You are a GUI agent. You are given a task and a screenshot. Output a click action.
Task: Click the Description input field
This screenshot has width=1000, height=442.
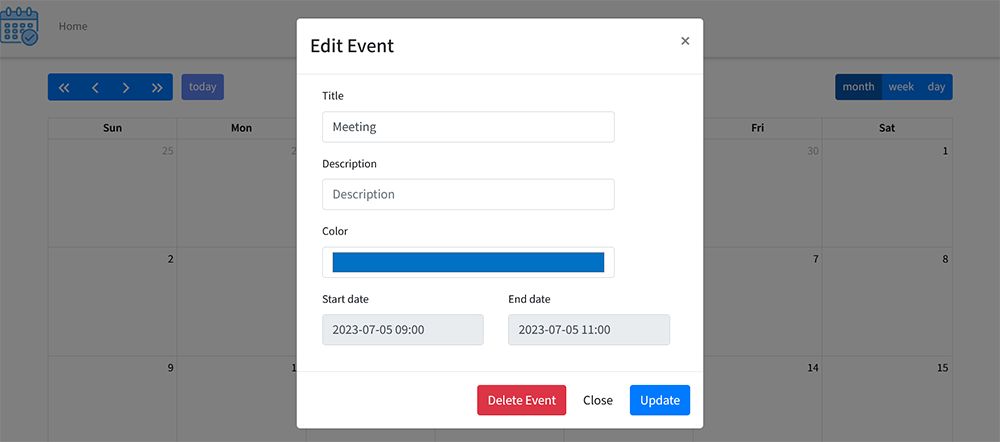coord(468,194)
